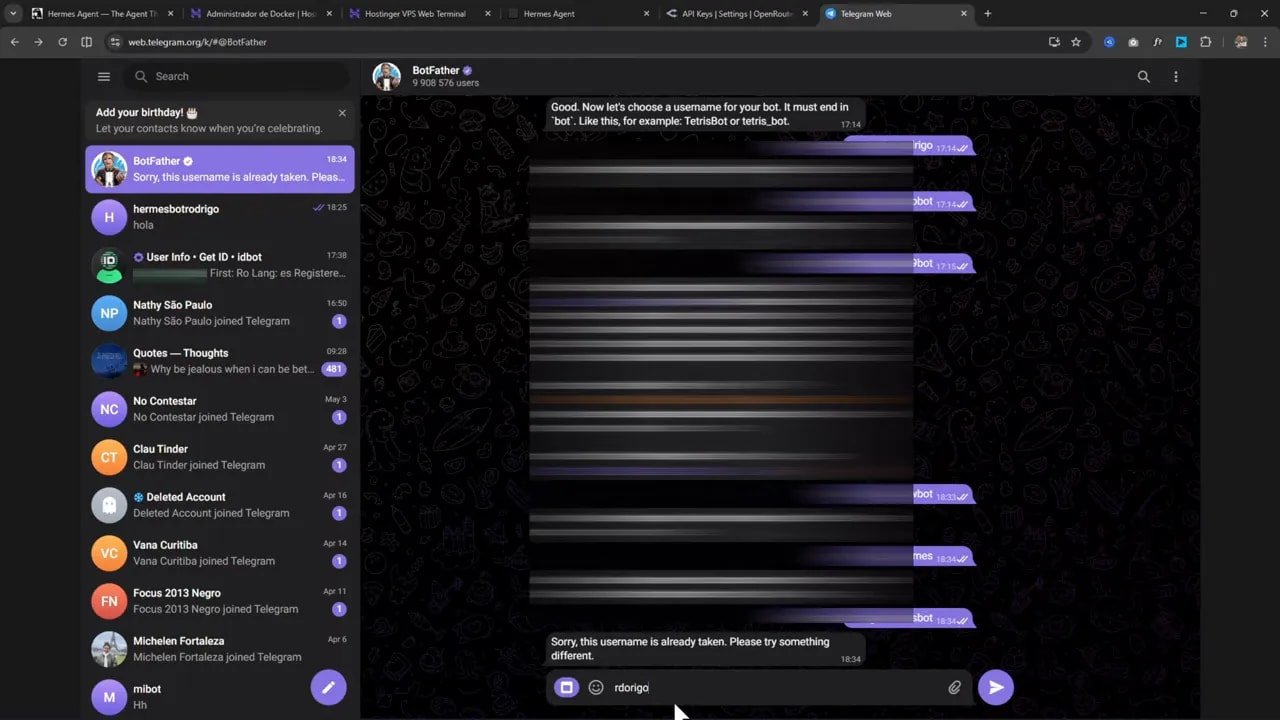Open the mibot chat

point(220,697)
